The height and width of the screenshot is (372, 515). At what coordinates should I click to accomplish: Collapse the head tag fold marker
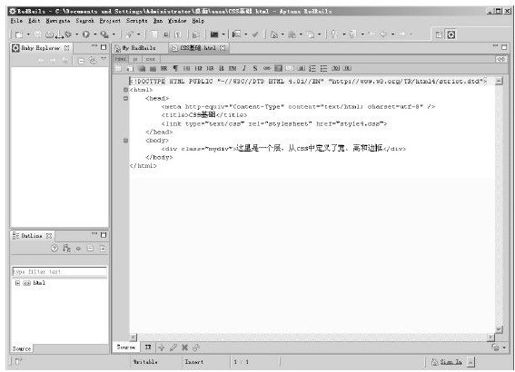(x=126, y=98)
